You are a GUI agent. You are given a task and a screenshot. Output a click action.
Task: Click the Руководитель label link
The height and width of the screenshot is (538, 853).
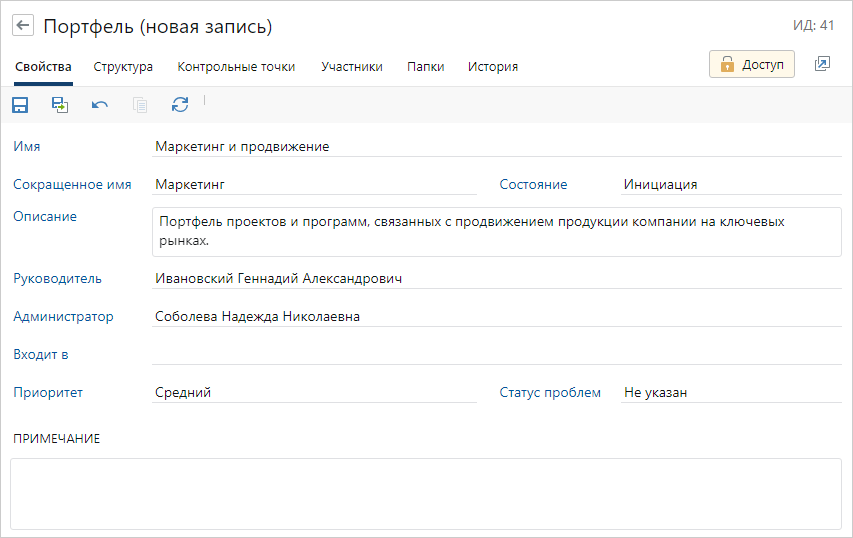[57, 279]
